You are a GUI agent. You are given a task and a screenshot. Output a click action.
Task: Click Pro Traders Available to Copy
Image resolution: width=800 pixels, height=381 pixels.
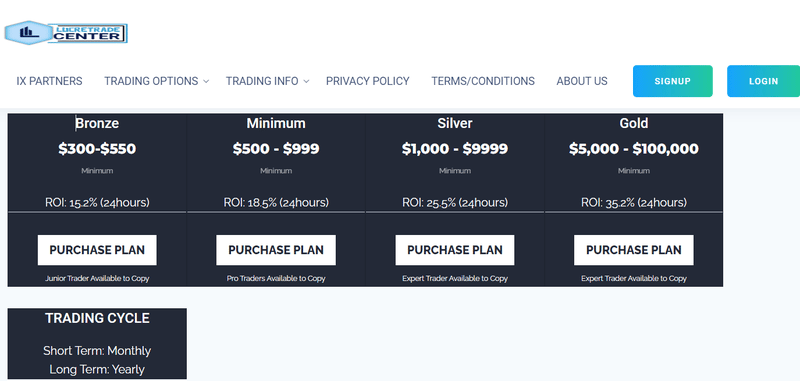point(276,278)
